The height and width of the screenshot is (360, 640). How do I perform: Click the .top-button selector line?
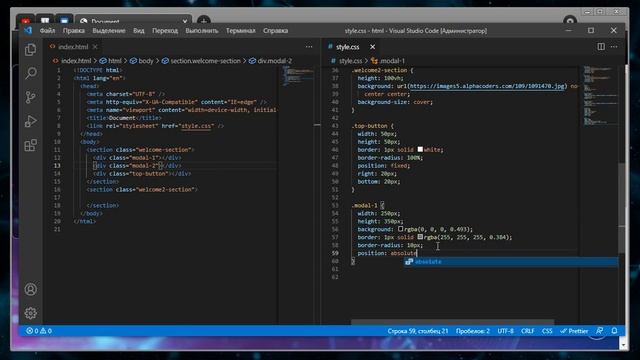point(372,126)
